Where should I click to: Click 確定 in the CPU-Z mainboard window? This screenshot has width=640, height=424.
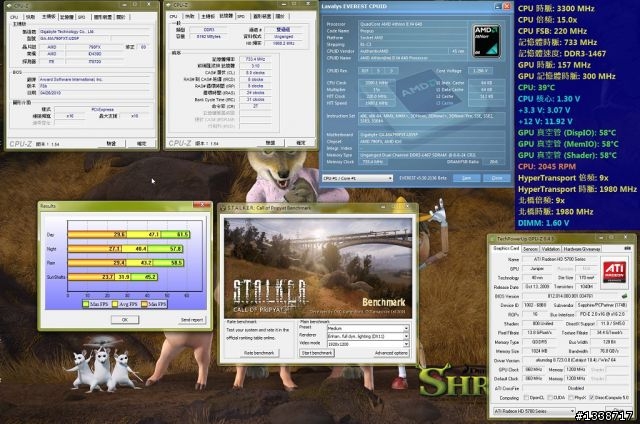pyautogui.click(x=141, y=144)
